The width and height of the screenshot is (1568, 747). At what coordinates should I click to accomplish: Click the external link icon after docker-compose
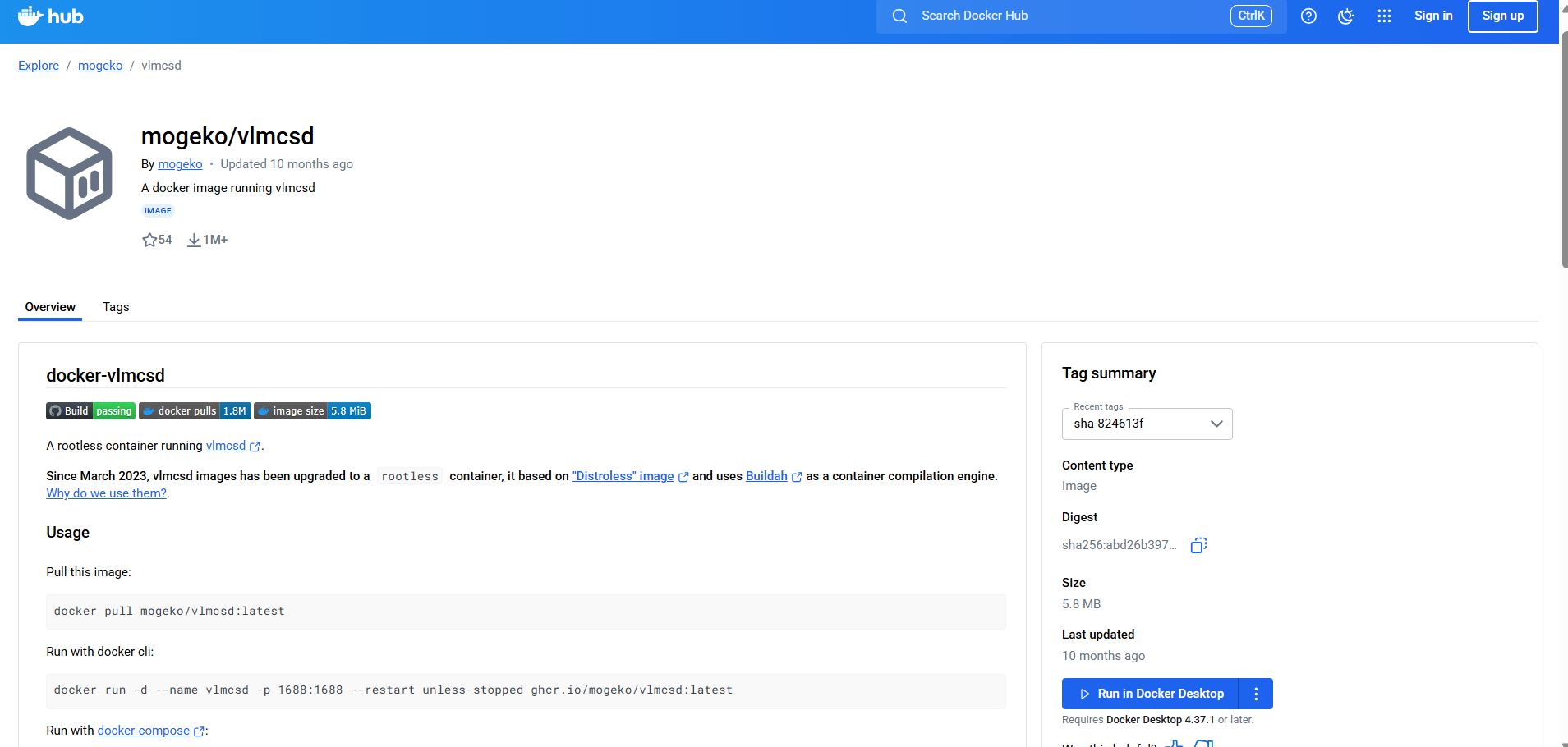point(199,731)
